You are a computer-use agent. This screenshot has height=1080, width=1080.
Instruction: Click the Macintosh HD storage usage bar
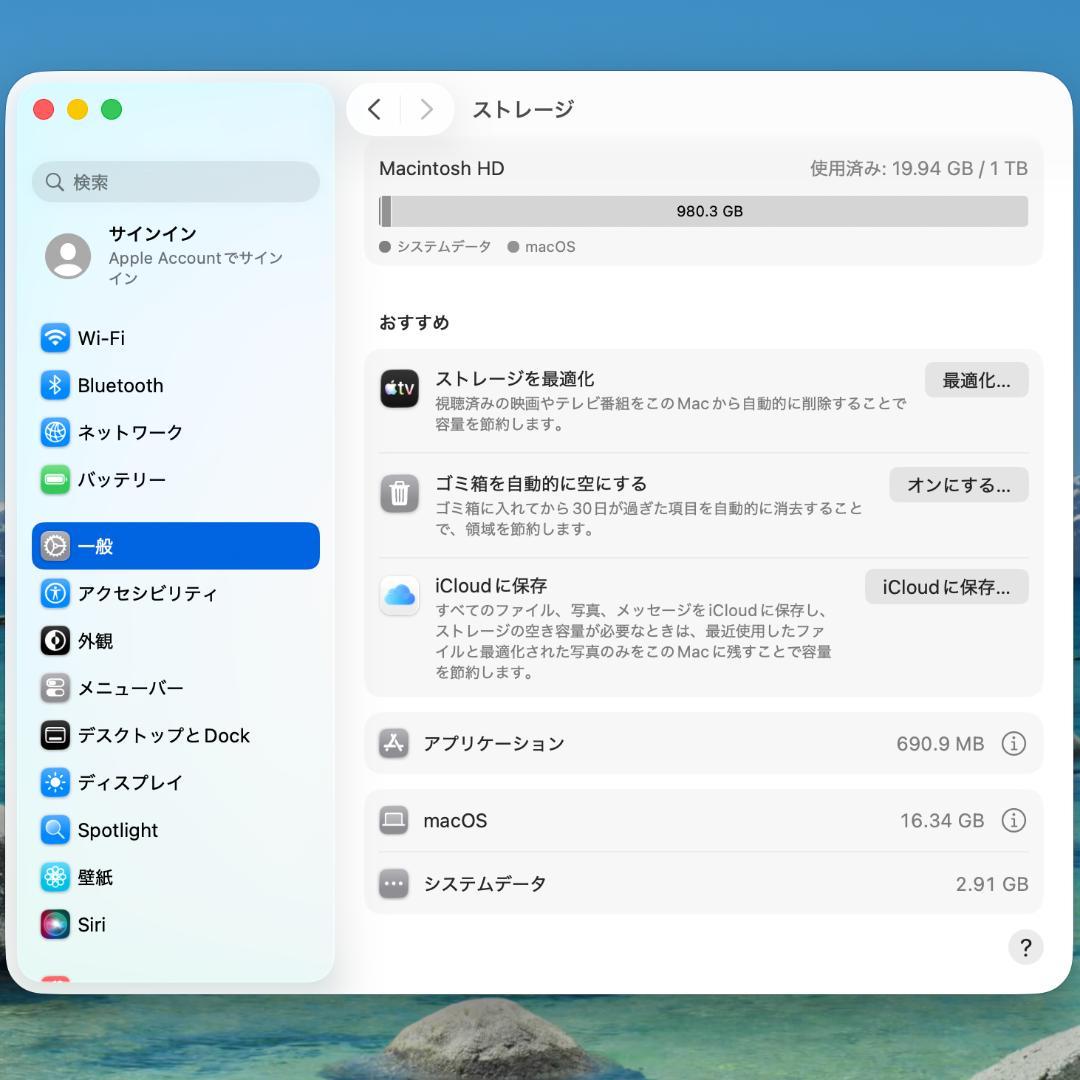point(703,211)
